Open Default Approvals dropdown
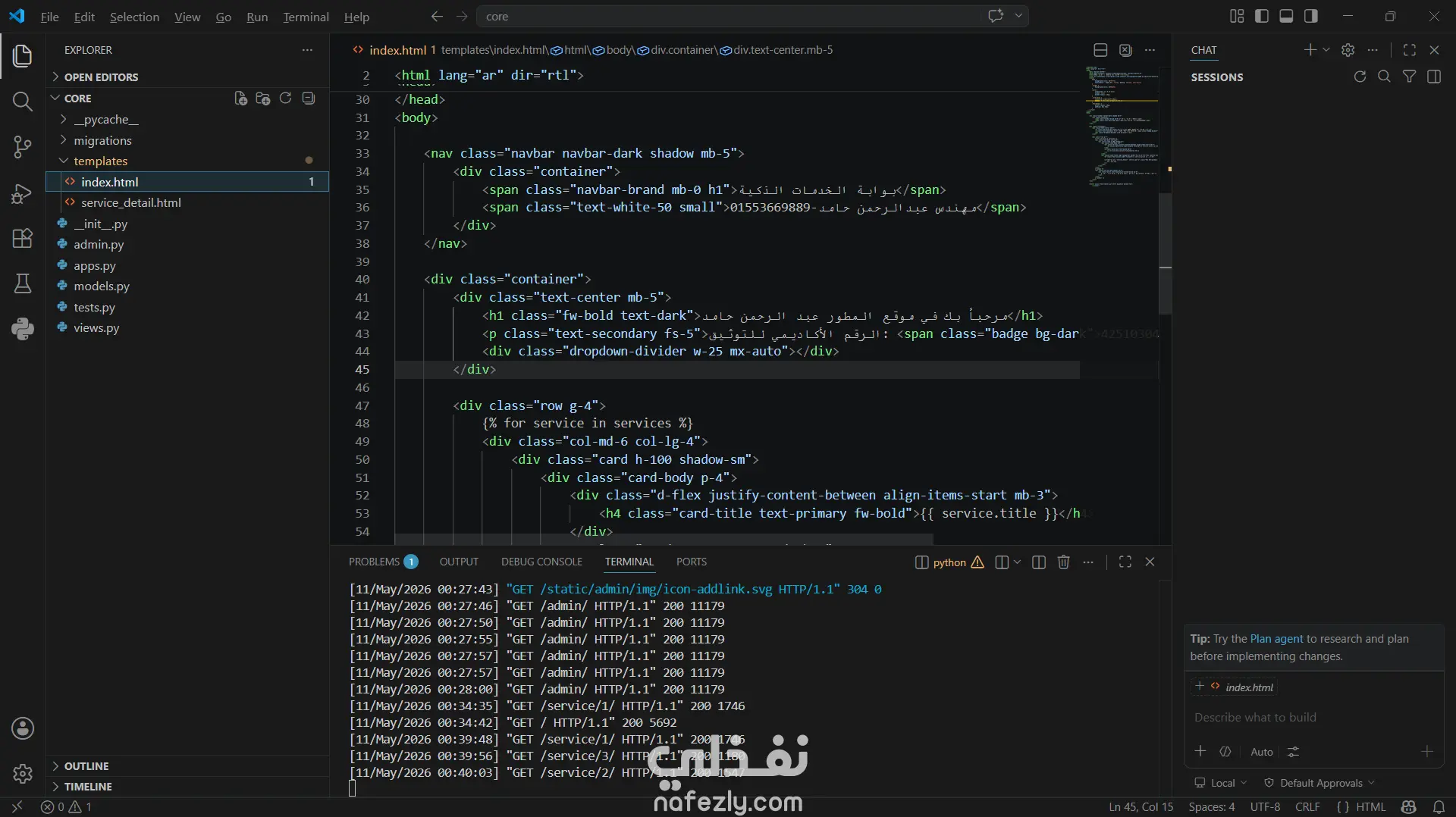The height and width of the screenshot is (817, 1456). pyautogui.click(x=1319, y=783)
